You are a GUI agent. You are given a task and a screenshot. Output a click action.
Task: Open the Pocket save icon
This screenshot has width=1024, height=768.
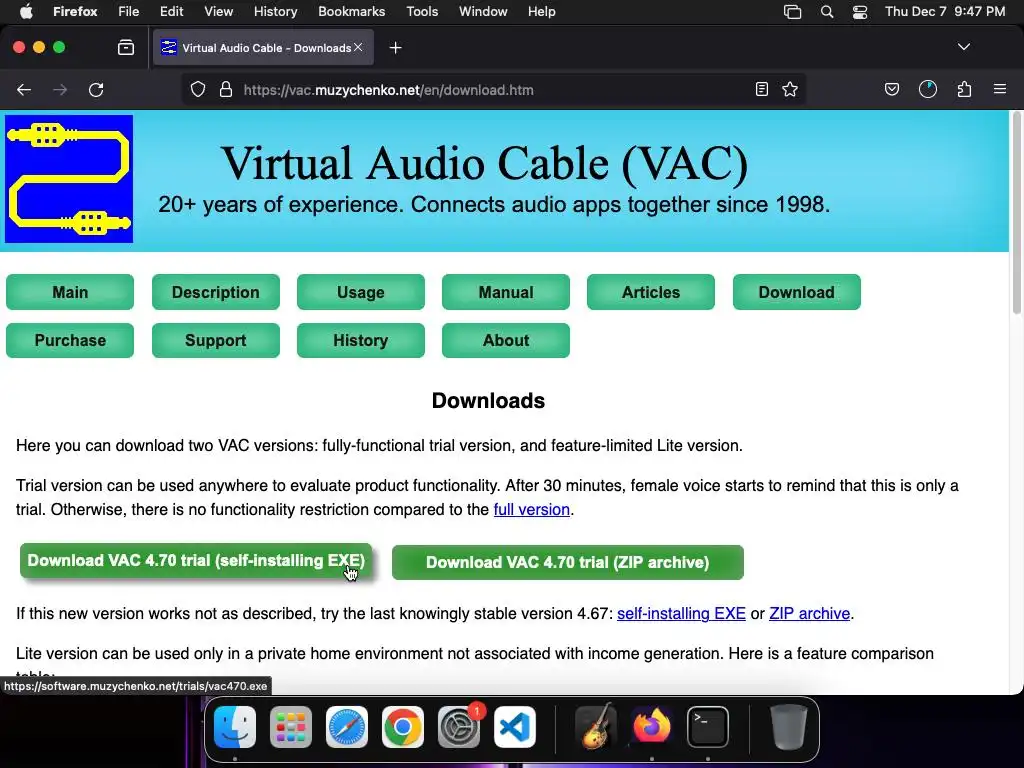(891, 89)
